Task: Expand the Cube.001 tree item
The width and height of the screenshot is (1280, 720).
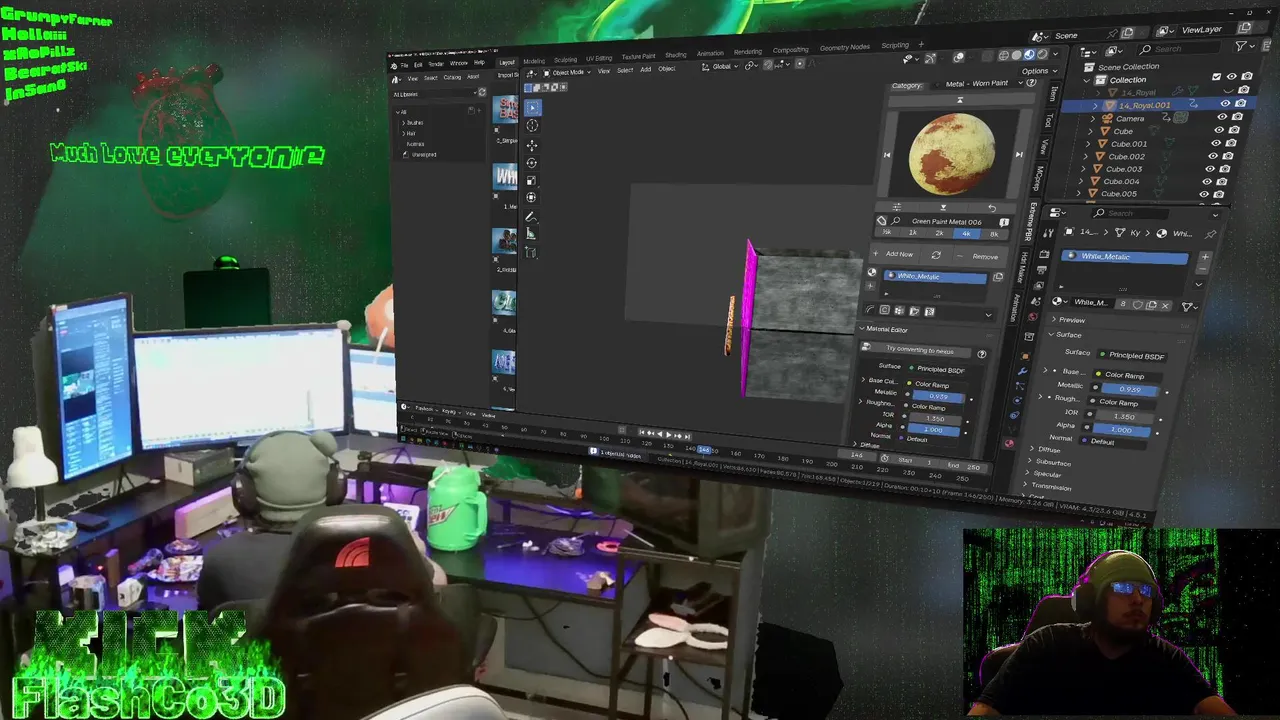Action: [1088, 143]
